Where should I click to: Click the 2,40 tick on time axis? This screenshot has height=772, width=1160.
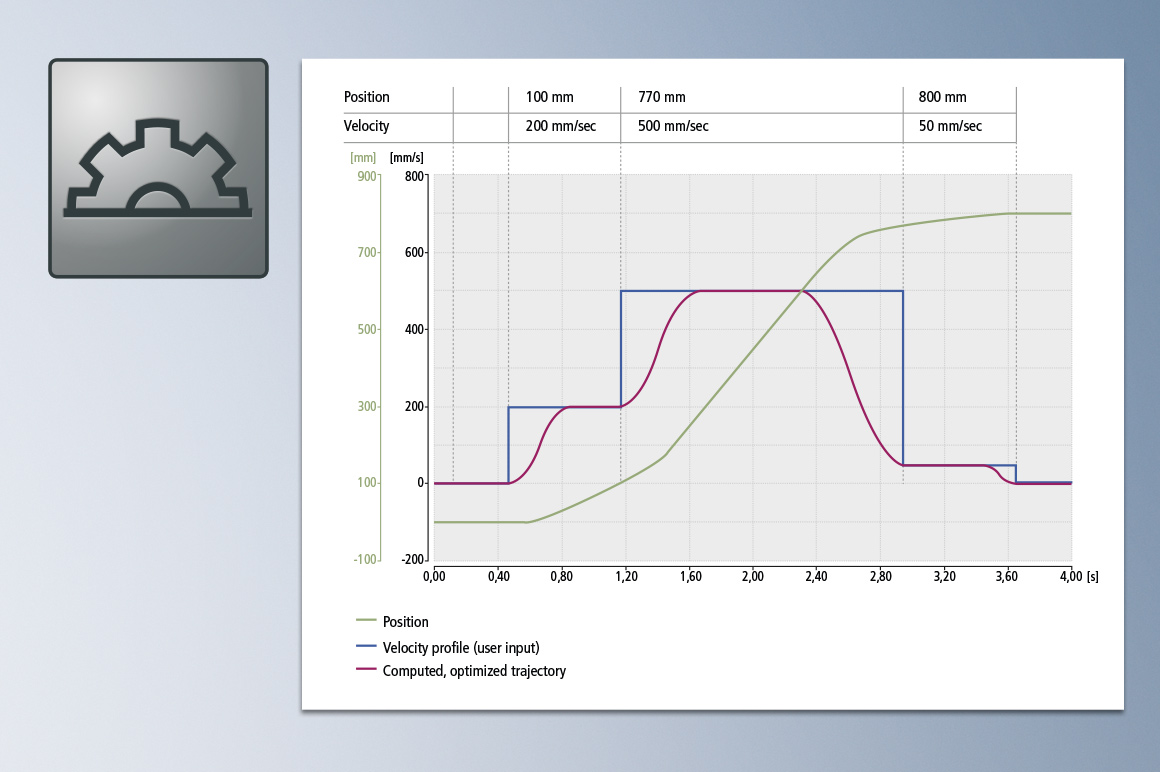pos(816,577)
